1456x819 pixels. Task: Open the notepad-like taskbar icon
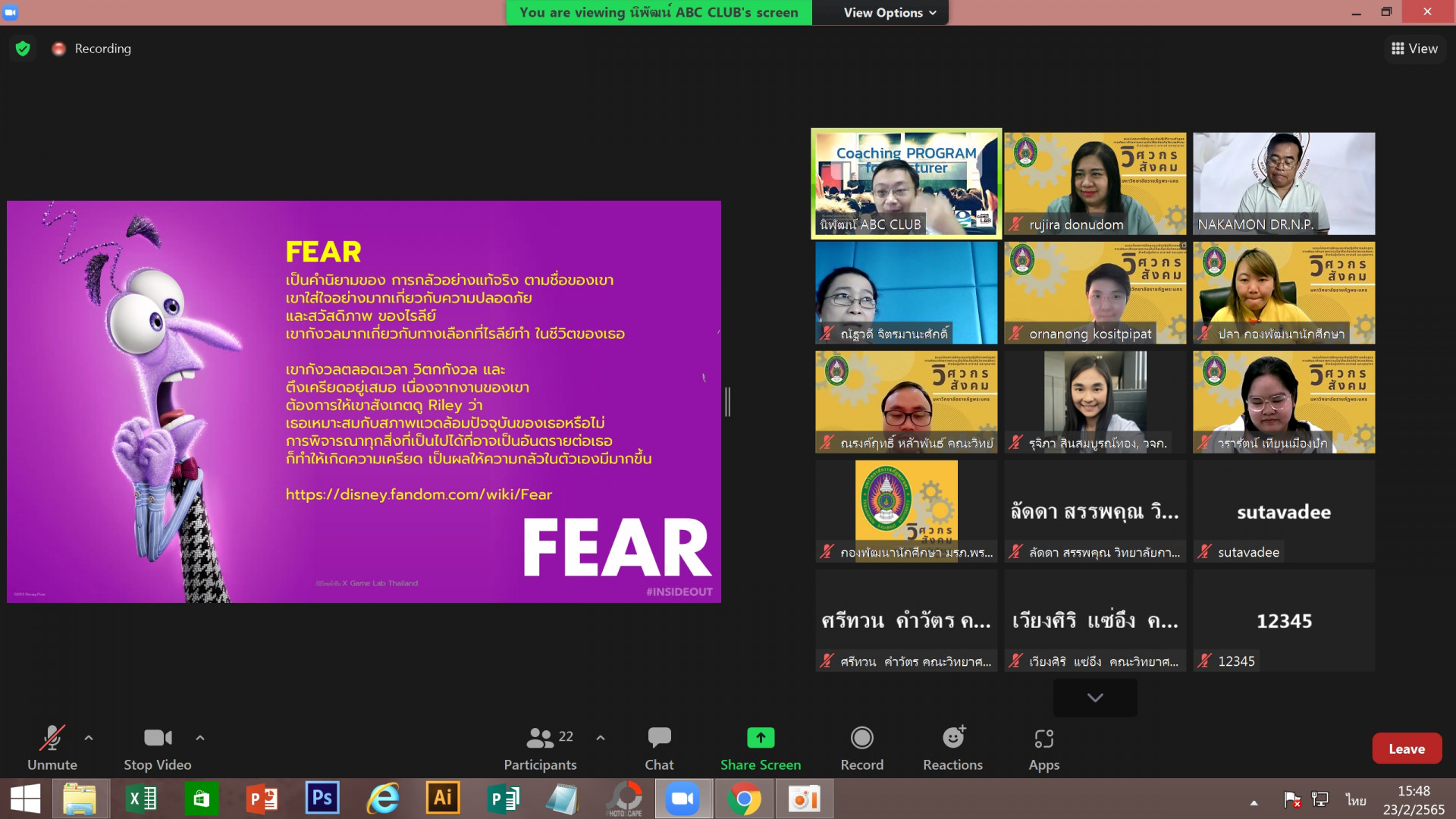(563, 799)
